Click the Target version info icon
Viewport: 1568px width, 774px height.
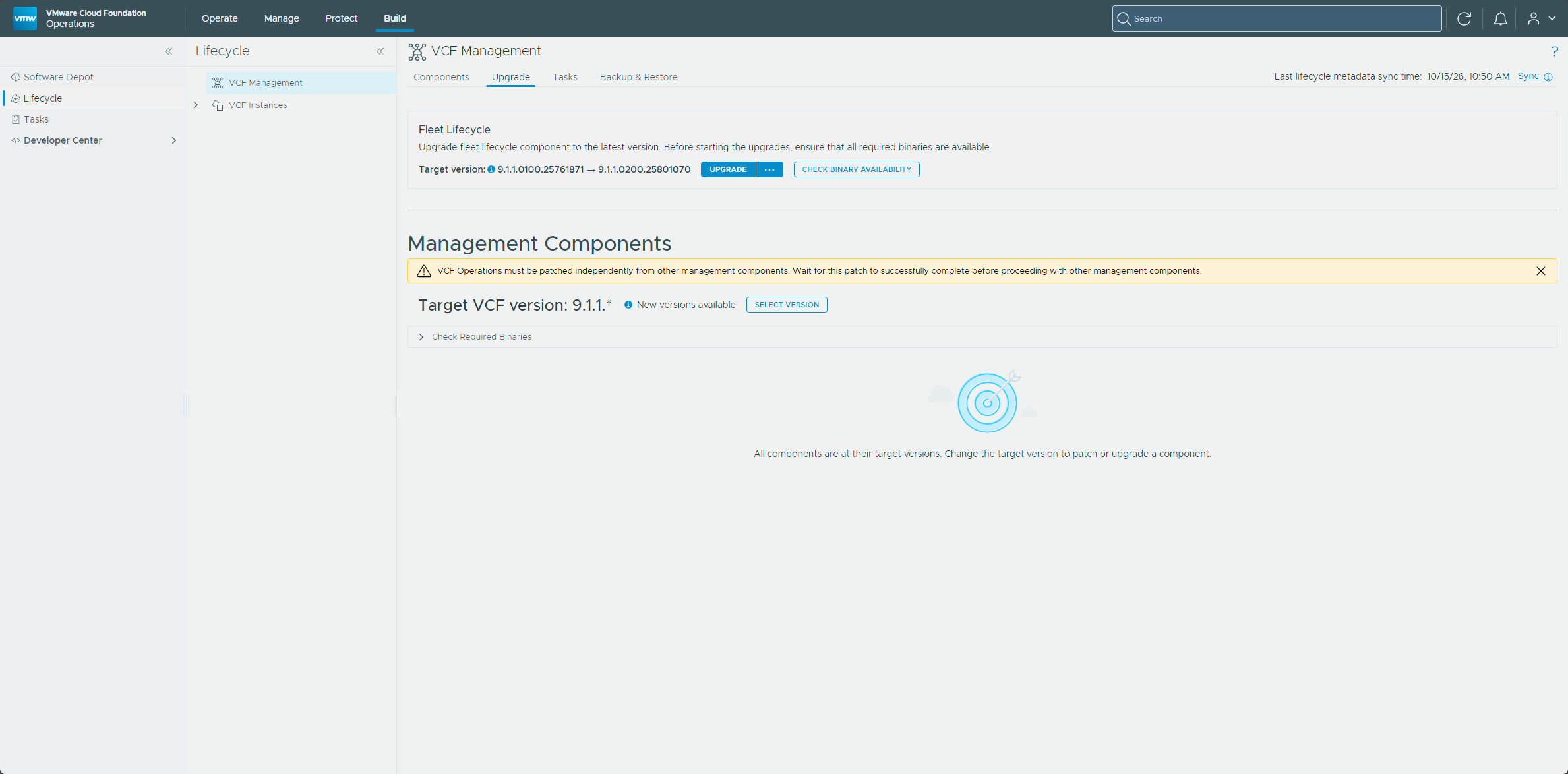[x=491, y=169]
